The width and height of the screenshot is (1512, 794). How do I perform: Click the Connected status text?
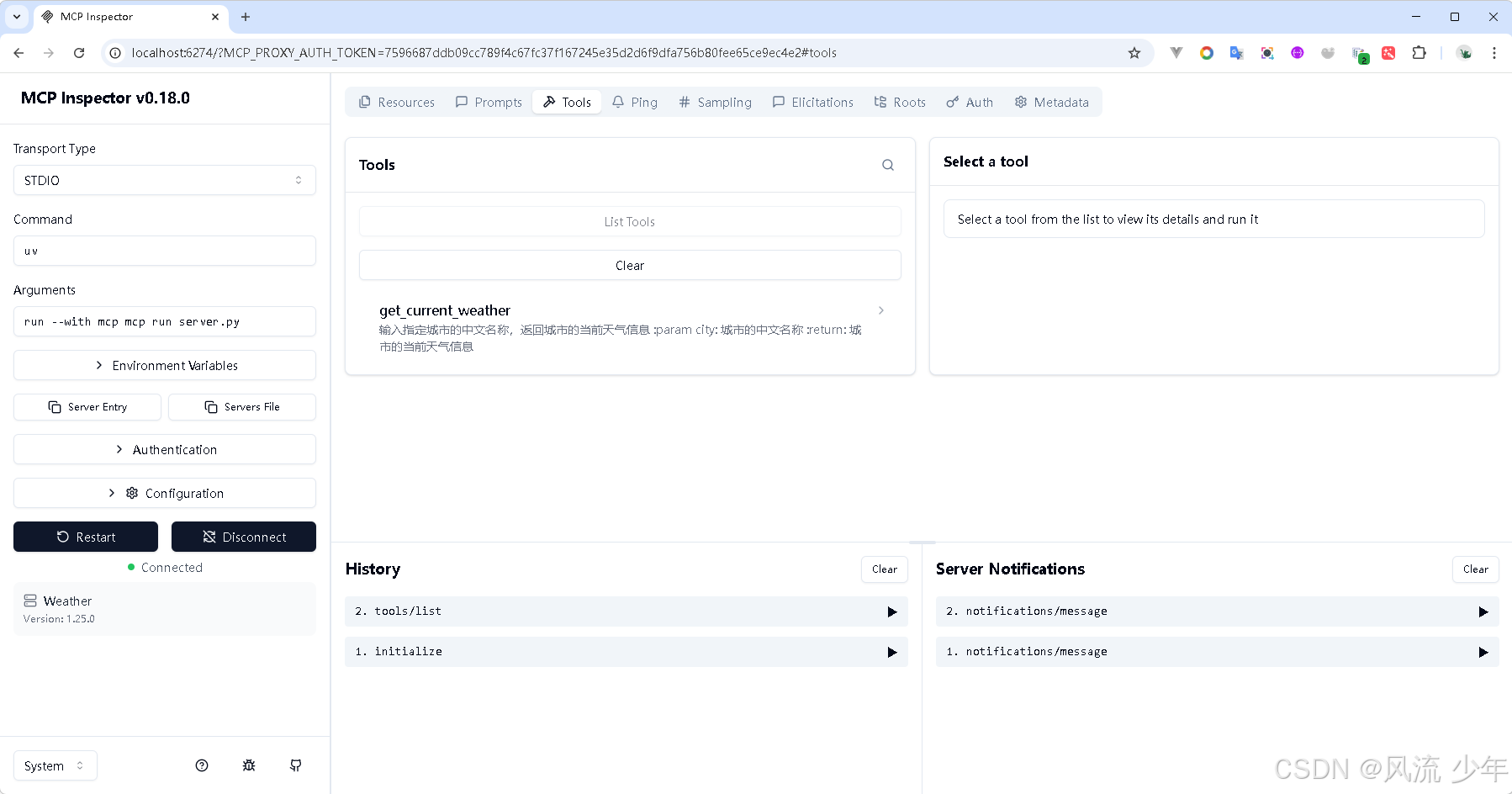pyautogui.click(x=172, y=568)
